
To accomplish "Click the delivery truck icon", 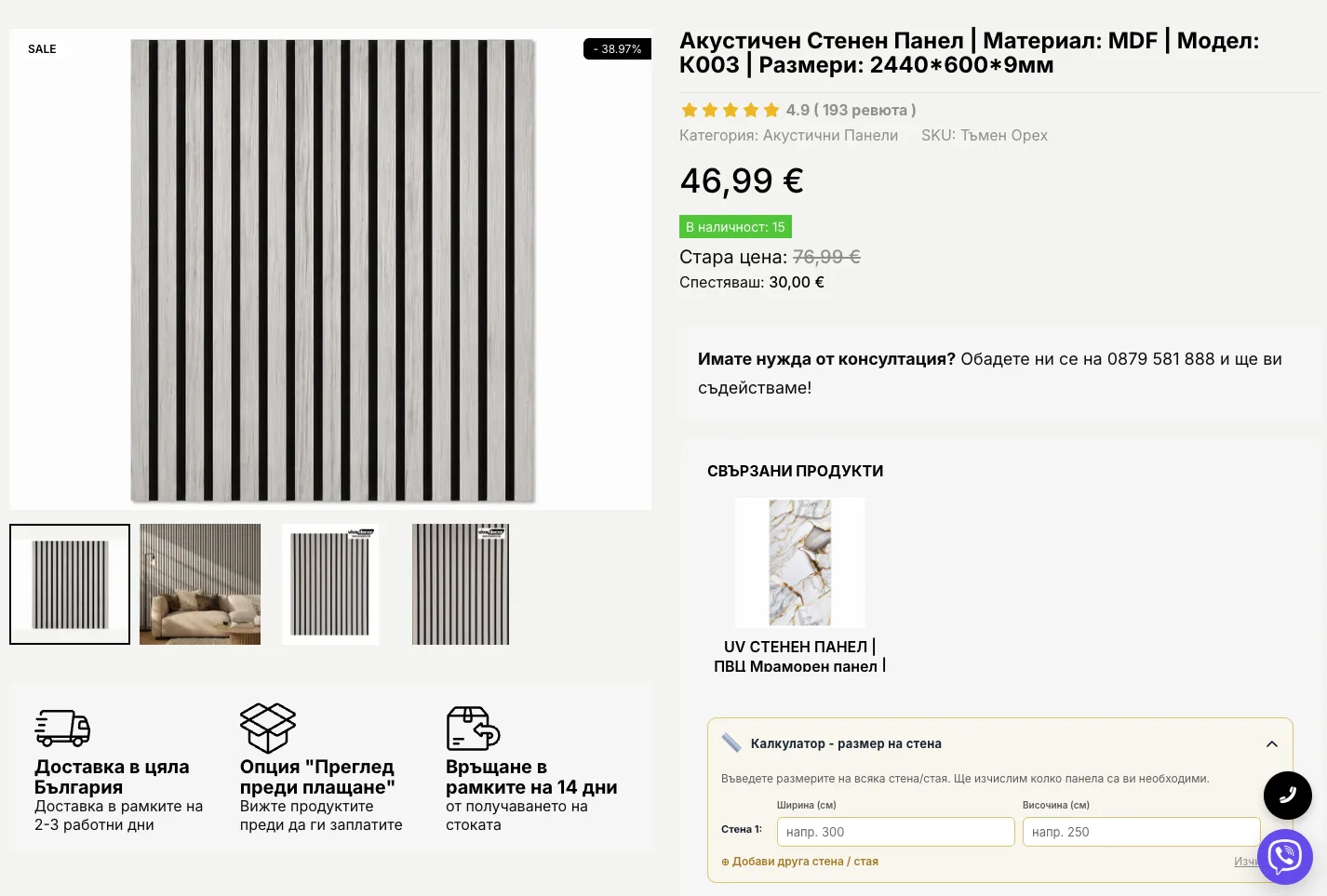I will (x=62, y=729).
